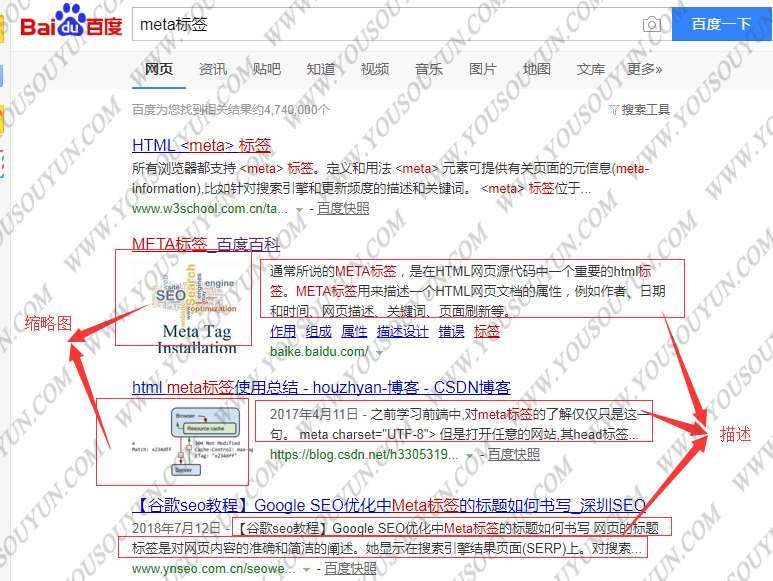The image size is (773, 581).
Task: Open 百度快照 for the ynseo result
Action: (351, 569)
